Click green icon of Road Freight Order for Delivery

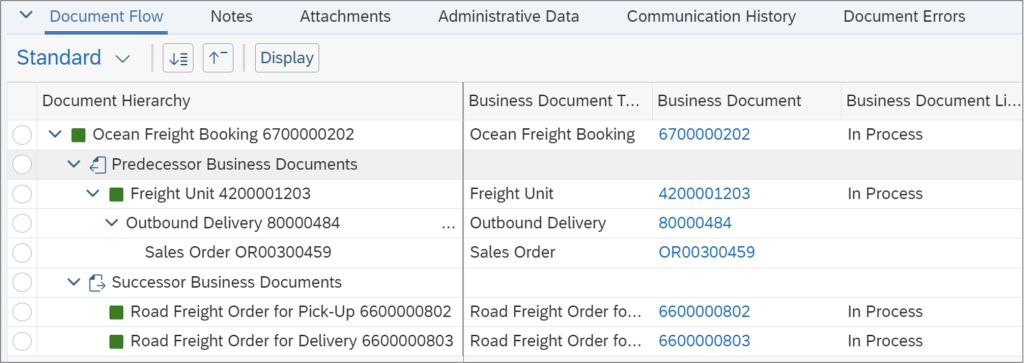coord(116,341)
